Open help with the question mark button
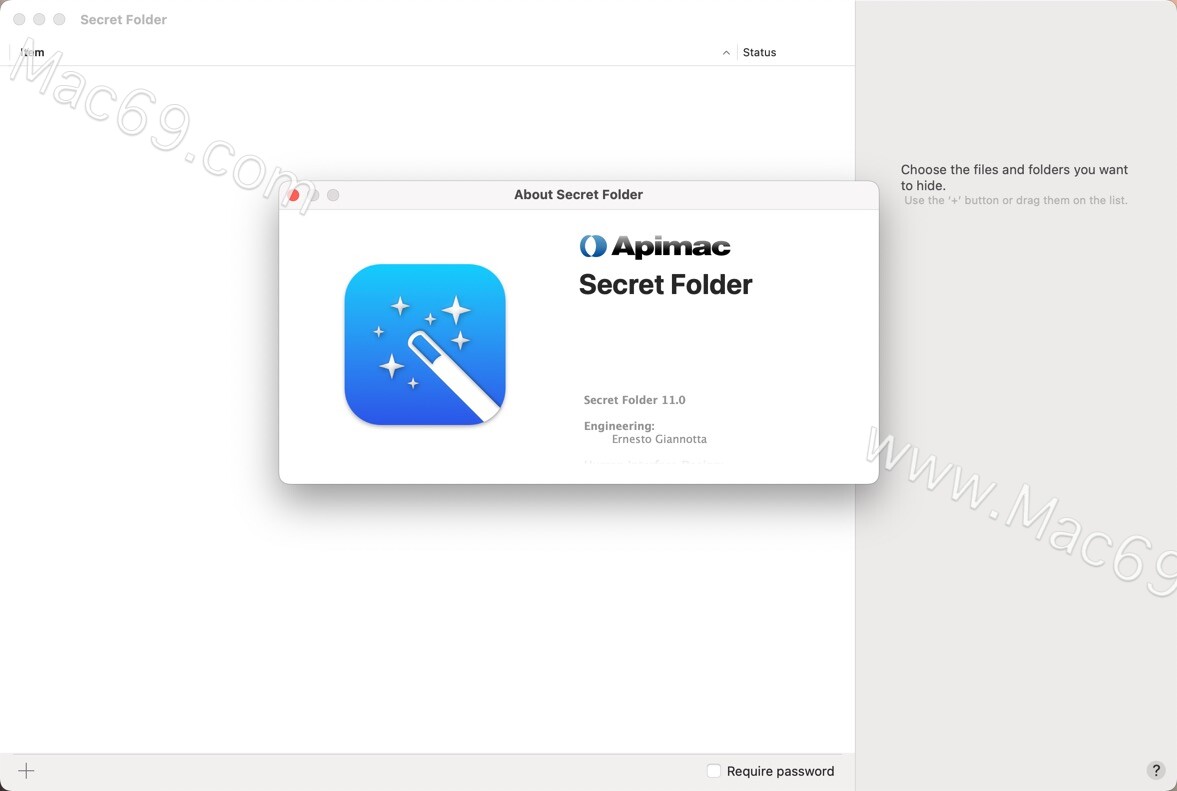This screenshot has height=791, width=1177. click(x=1156, y=770)
